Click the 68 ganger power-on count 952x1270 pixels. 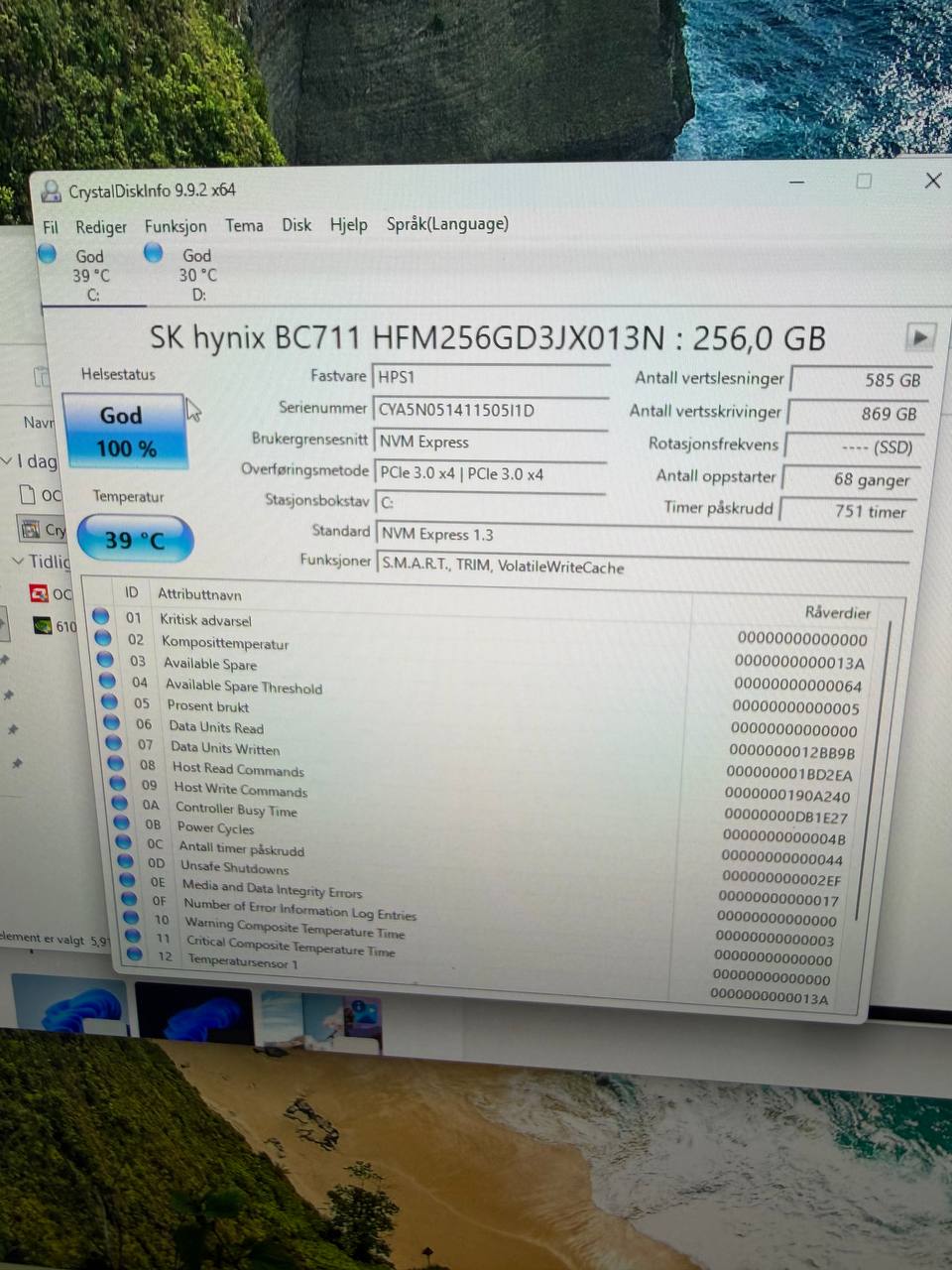coord(851,479)
